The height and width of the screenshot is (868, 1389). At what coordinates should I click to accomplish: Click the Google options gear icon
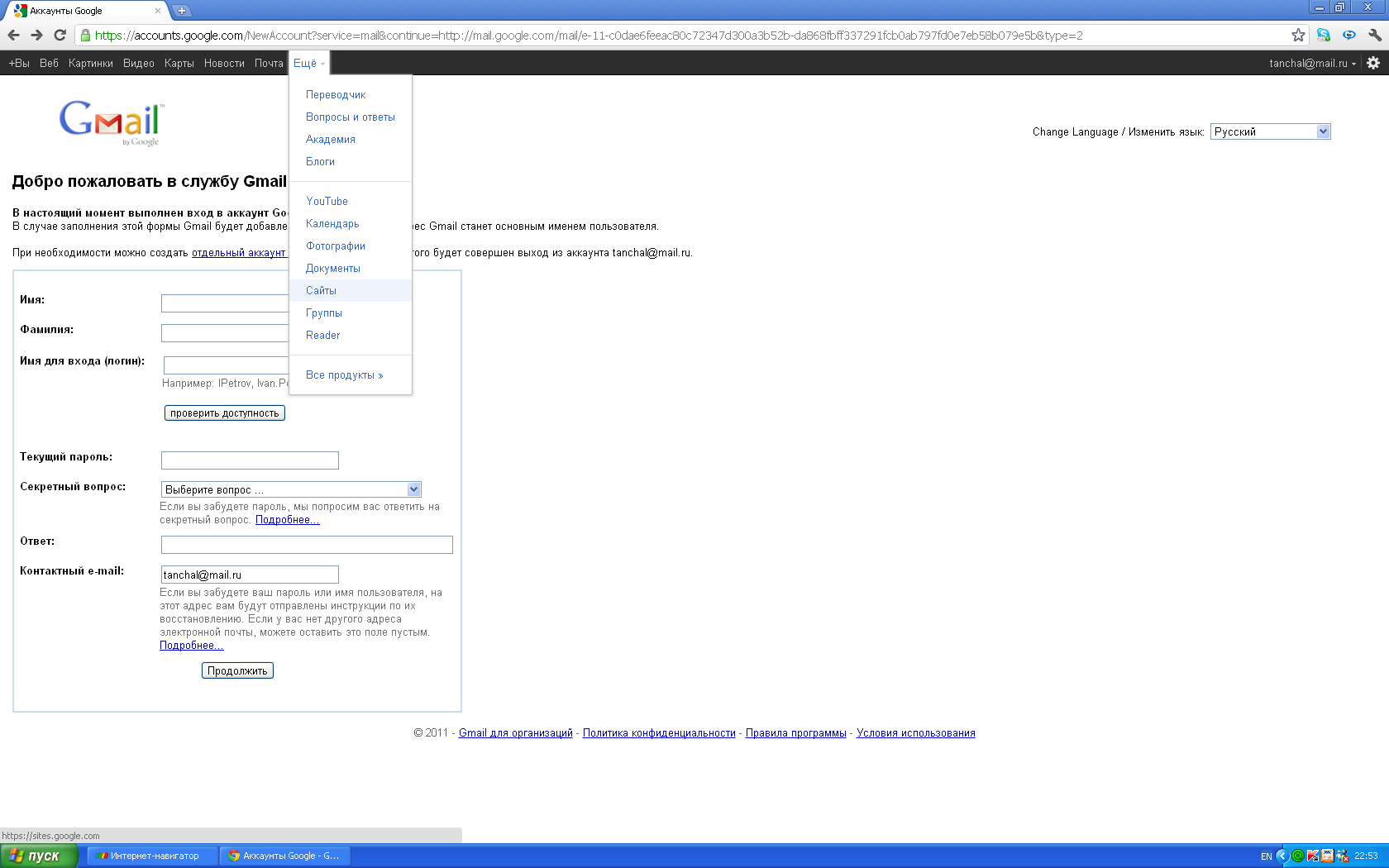[1373, 63]
